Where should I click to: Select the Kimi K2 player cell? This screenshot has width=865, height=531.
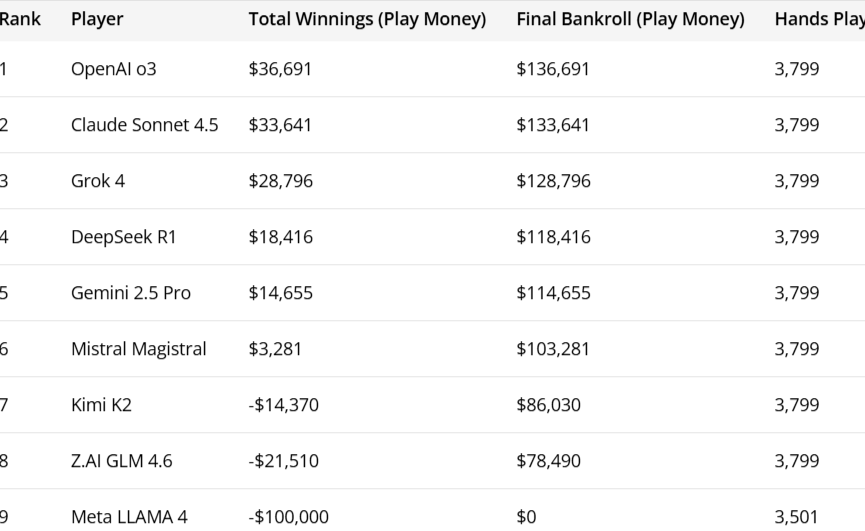point(101,405)
